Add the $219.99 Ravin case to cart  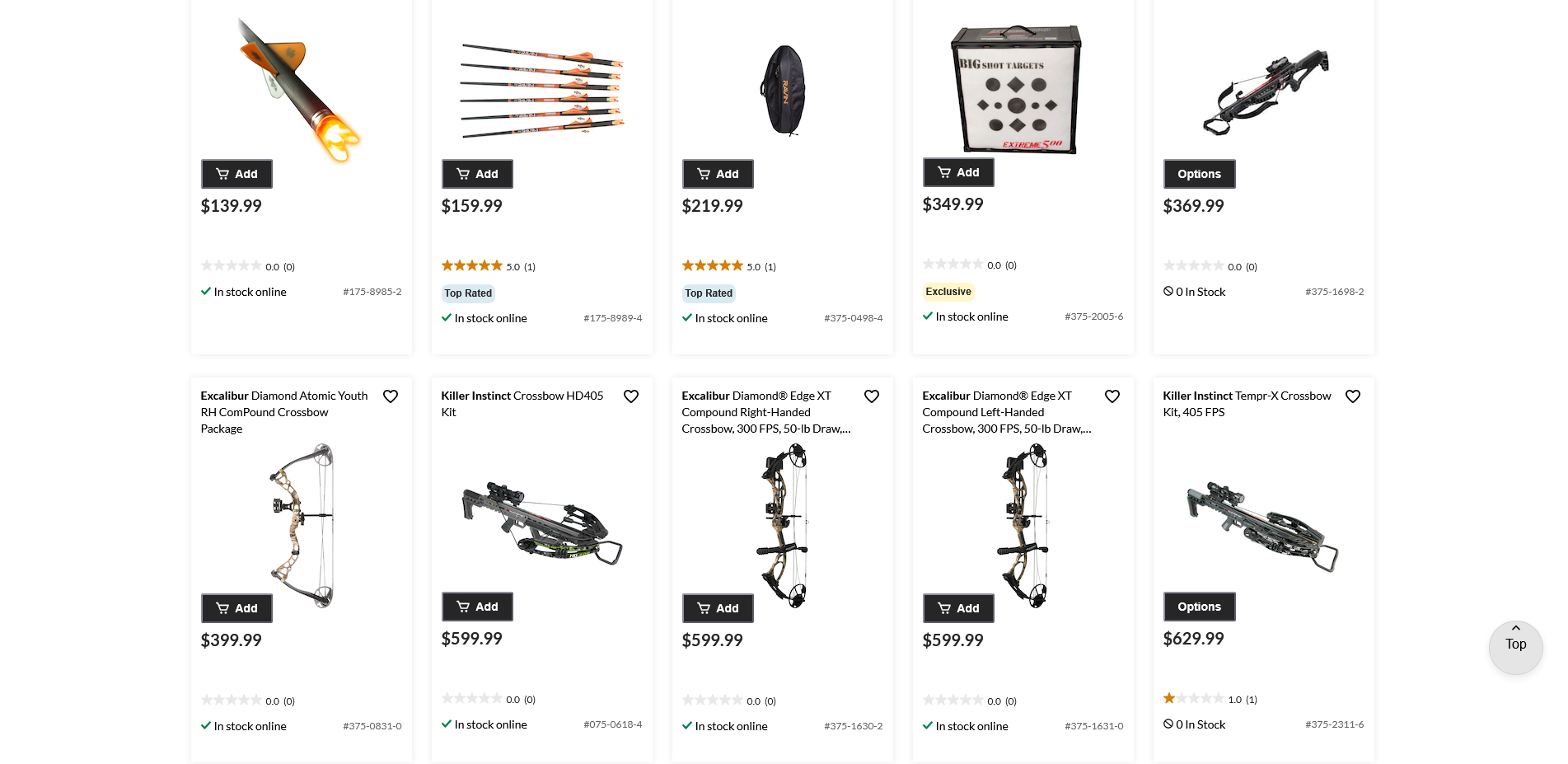coord(718,174)
